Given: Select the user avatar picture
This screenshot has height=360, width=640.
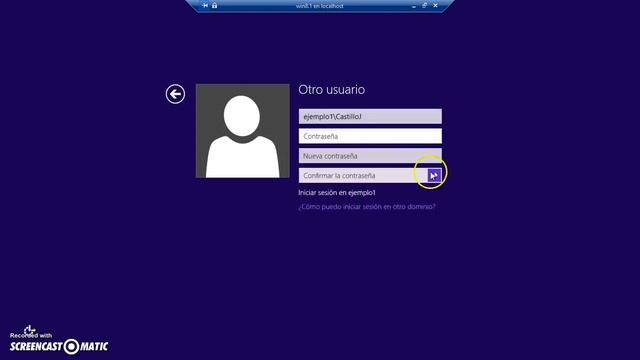Looking at the screenshot, I should [x=242, y=131].
